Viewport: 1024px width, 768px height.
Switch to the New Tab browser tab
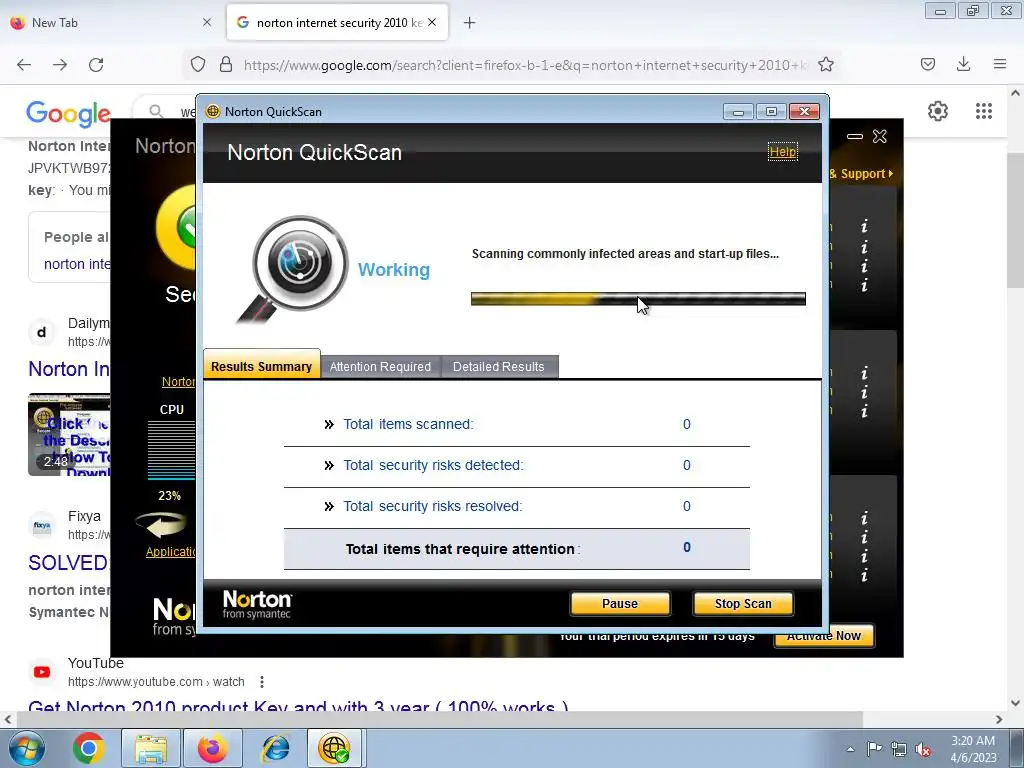coord(111,23)
